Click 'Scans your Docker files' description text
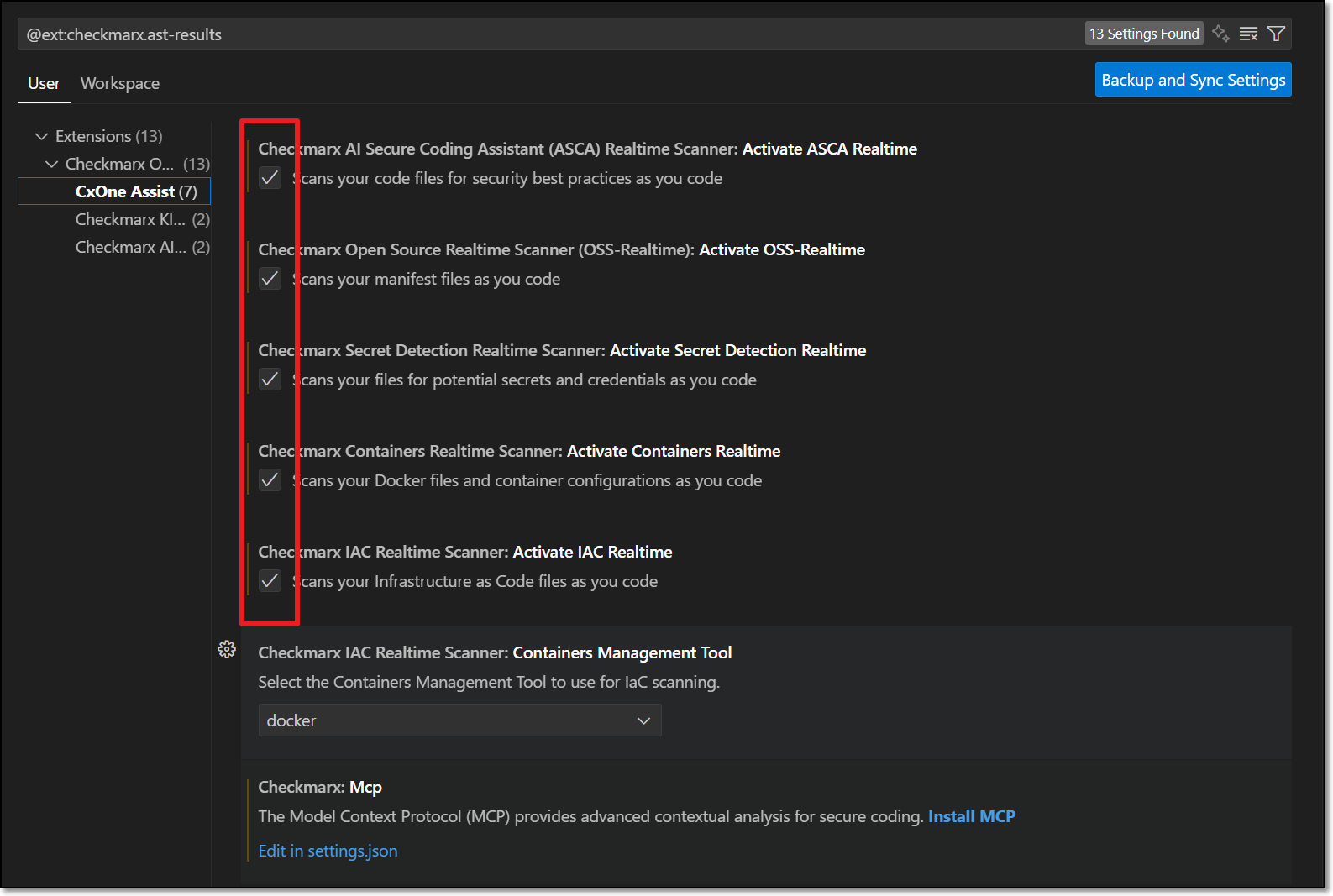This screenshot has width=1333, height=896. (x=527, y=480)
